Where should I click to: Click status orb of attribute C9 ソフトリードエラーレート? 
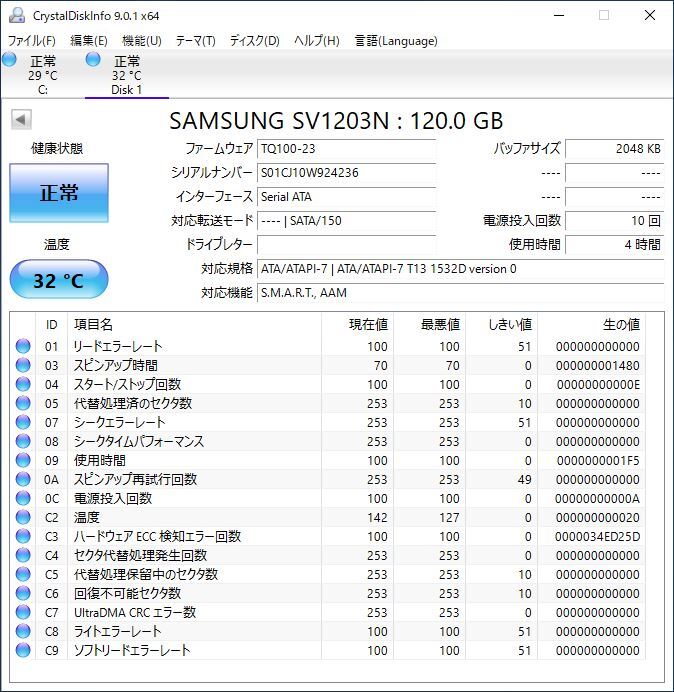23,650
